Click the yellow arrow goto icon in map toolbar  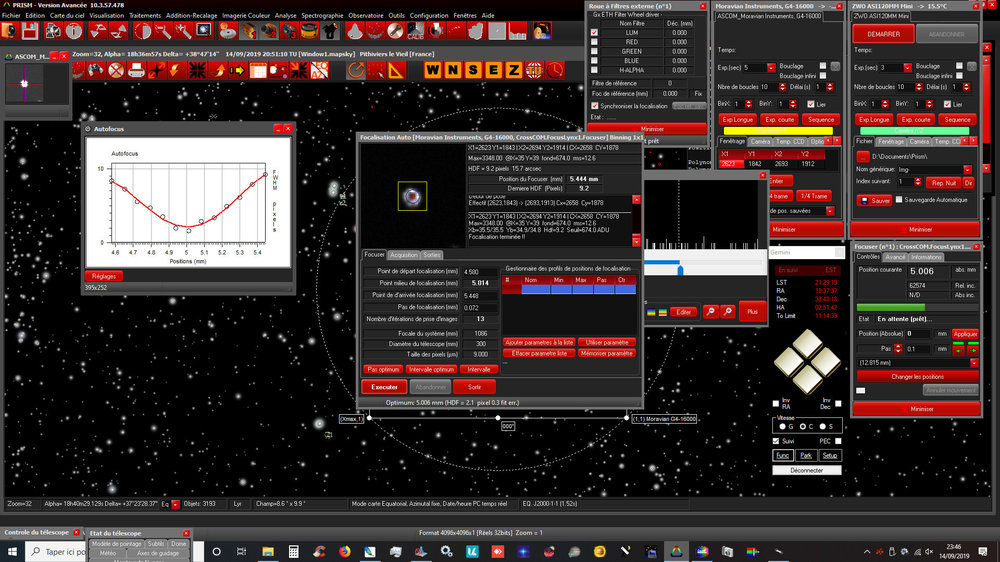237,70
